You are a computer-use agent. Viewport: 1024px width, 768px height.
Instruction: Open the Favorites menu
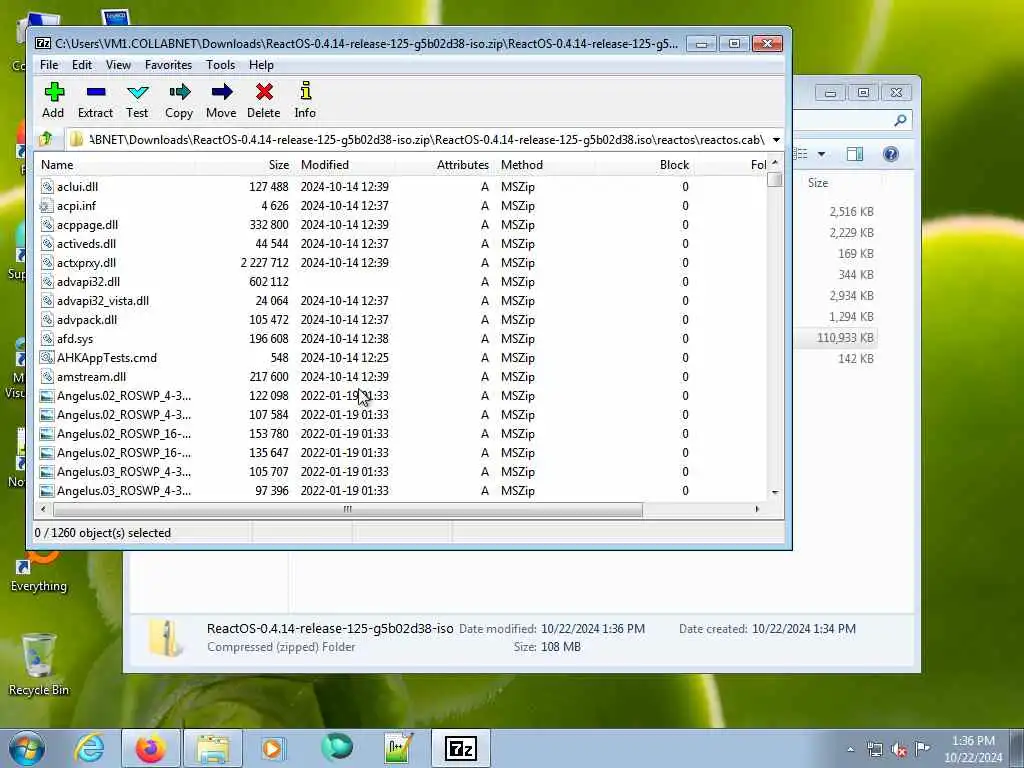pyautogui.click(x=168, y=65)
